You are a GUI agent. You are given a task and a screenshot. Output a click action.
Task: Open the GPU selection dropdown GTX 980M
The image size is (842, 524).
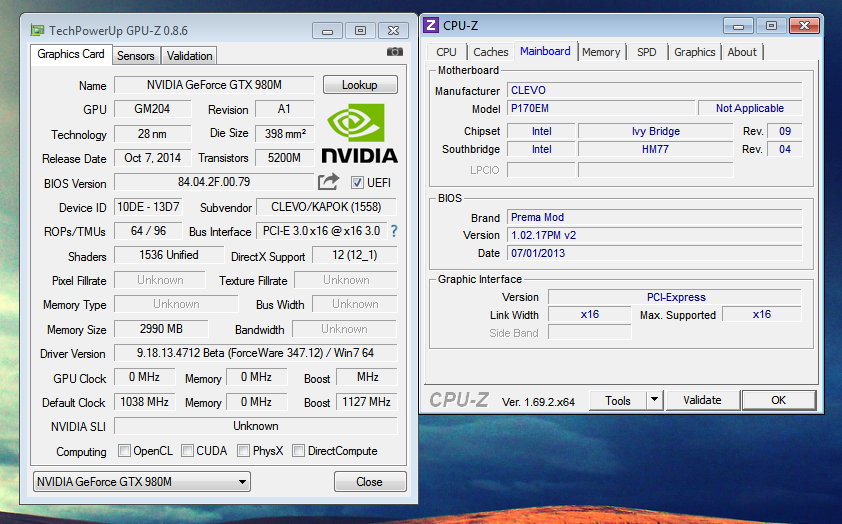pyautogui.click(x=142, y=482)
